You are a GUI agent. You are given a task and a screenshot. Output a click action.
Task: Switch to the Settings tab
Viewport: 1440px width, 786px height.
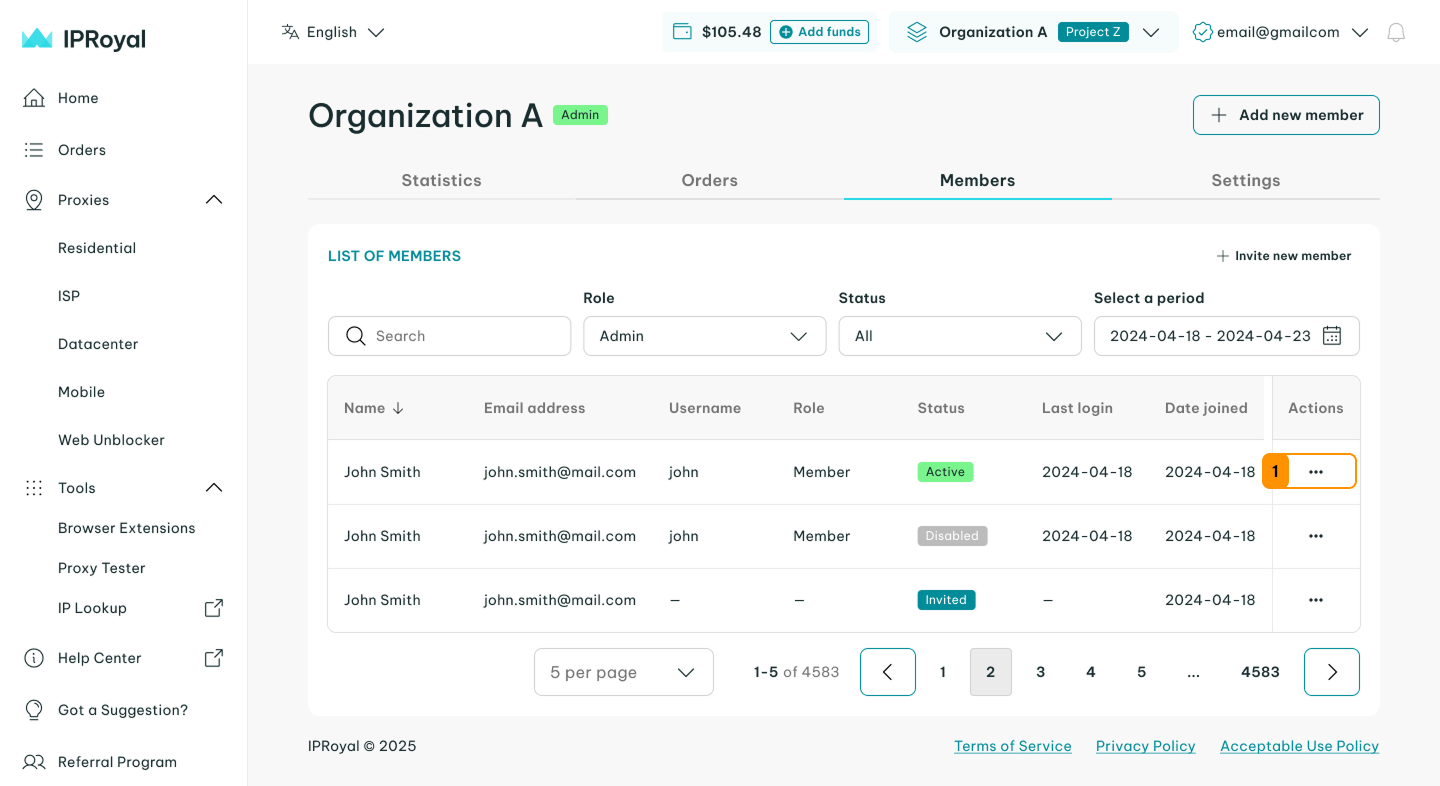click(x=1245, y=180)
